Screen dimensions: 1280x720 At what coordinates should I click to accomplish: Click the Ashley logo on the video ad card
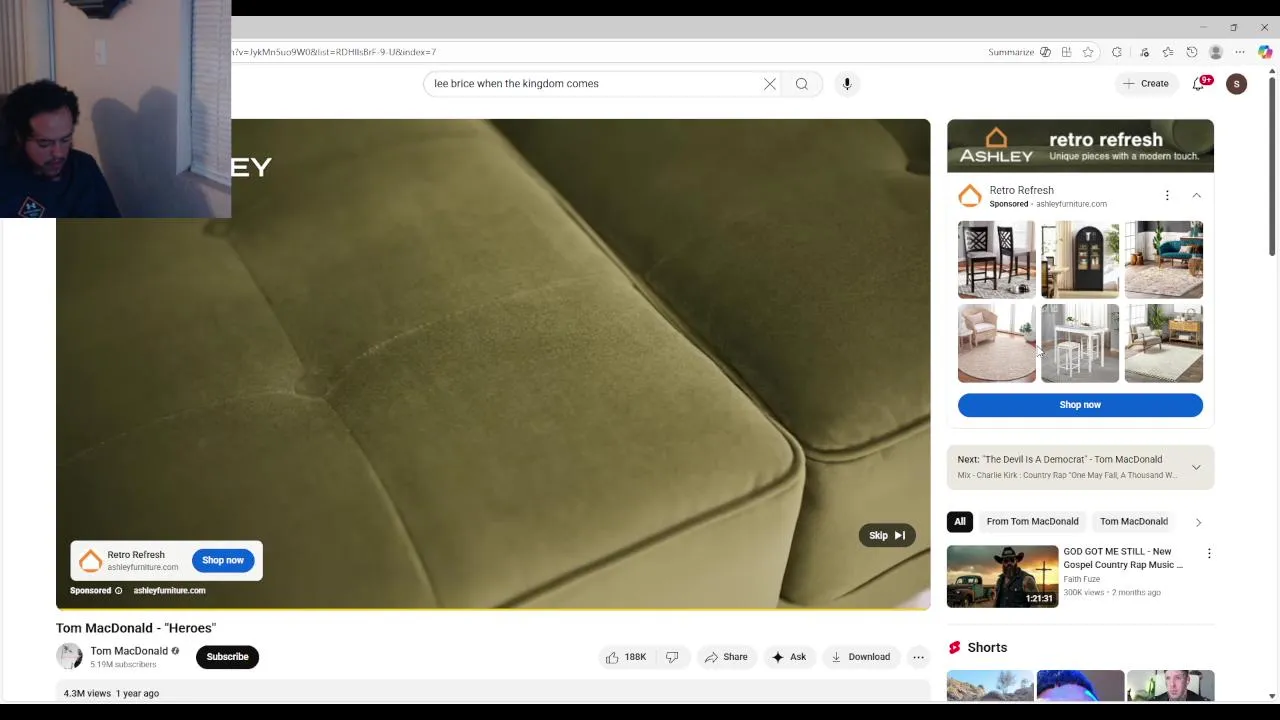click(90, 560)
